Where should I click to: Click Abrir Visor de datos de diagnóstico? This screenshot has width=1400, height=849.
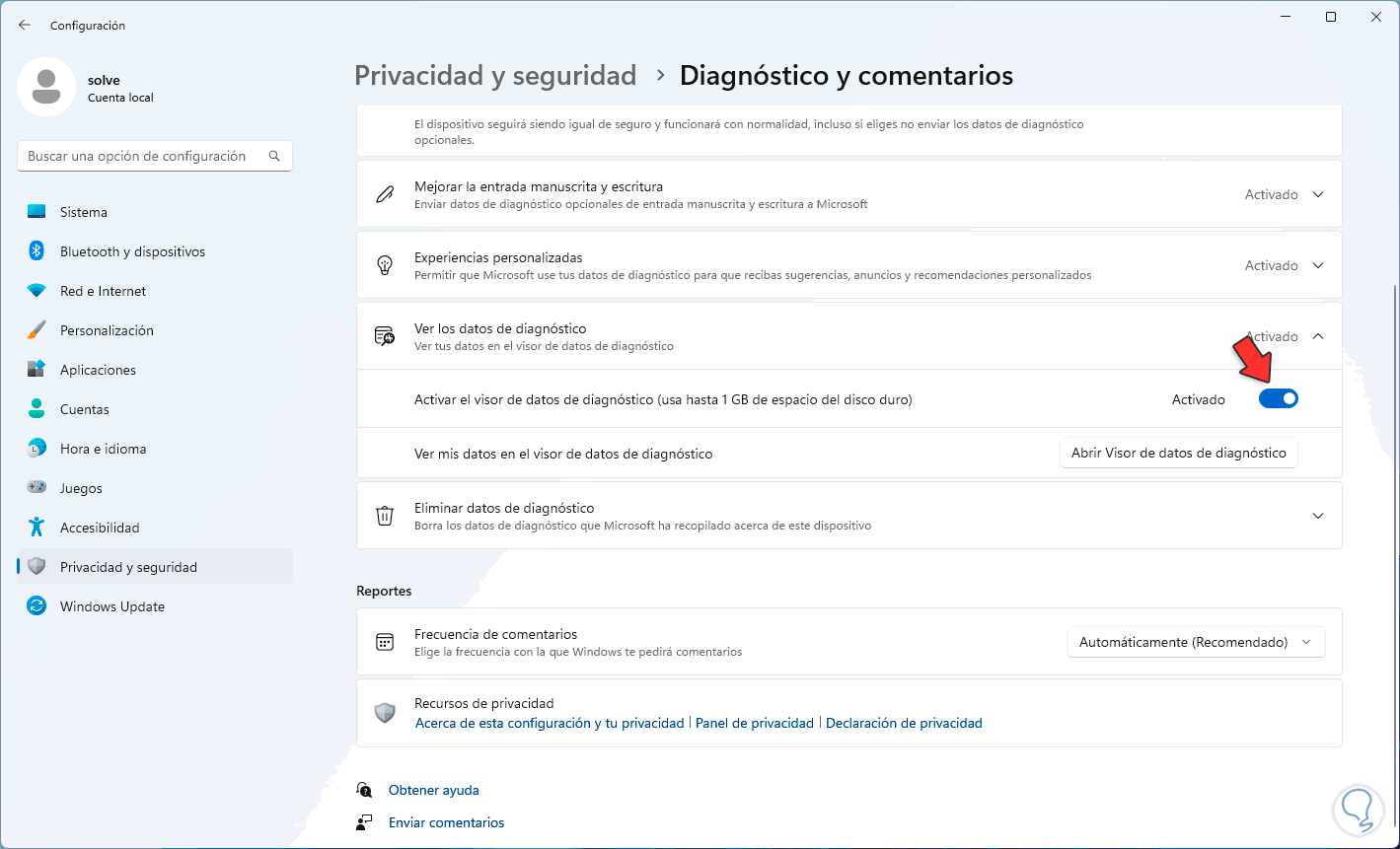1178,454
